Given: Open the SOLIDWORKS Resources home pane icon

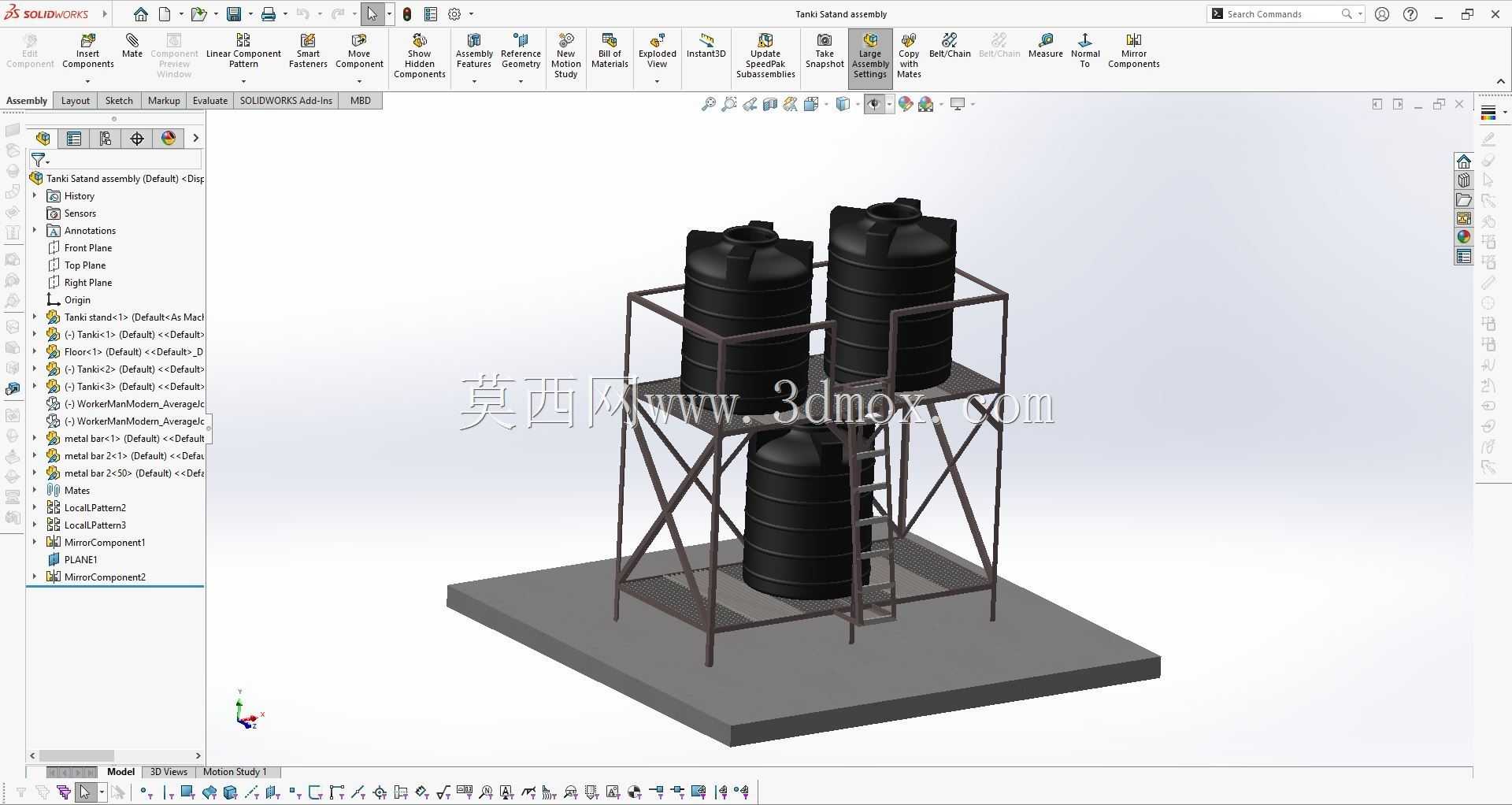Looking at the screenshot, I should point(1464,161).
